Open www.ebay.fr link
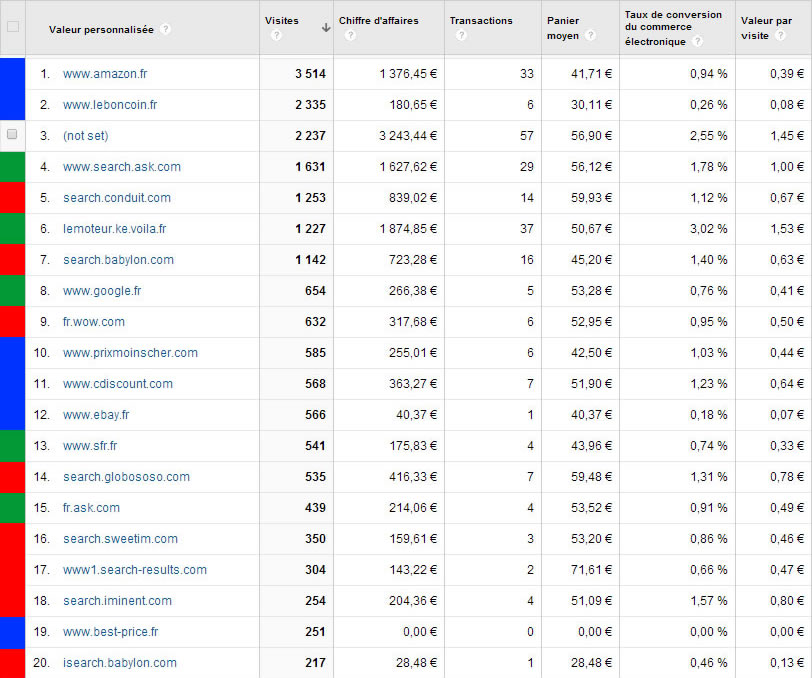The image size is (812, 678). pyautogui.click(x=96, y=415)
